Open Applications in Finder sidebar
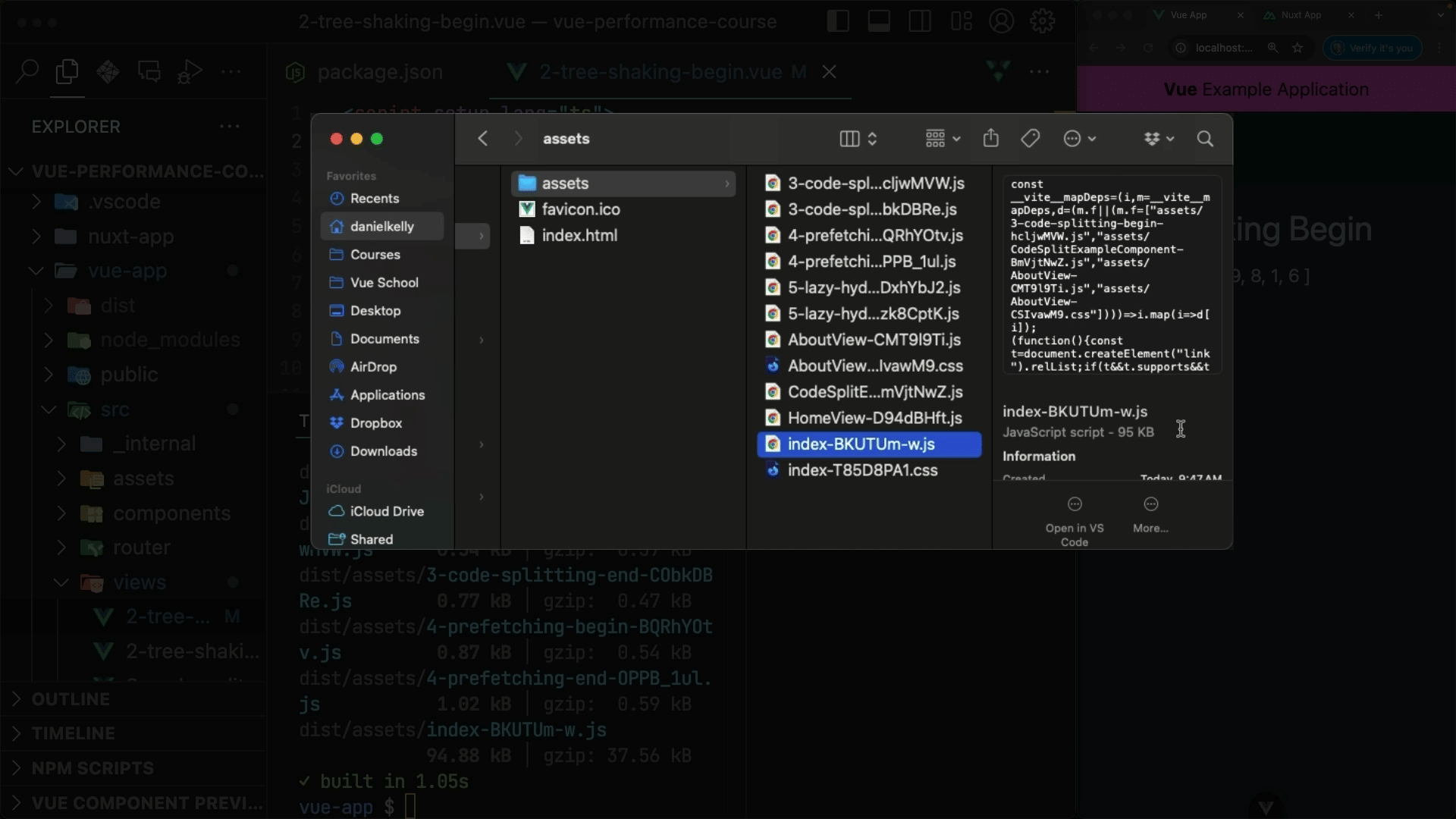1456x819 pixels. pyautogui.click(x=381, y=394)
